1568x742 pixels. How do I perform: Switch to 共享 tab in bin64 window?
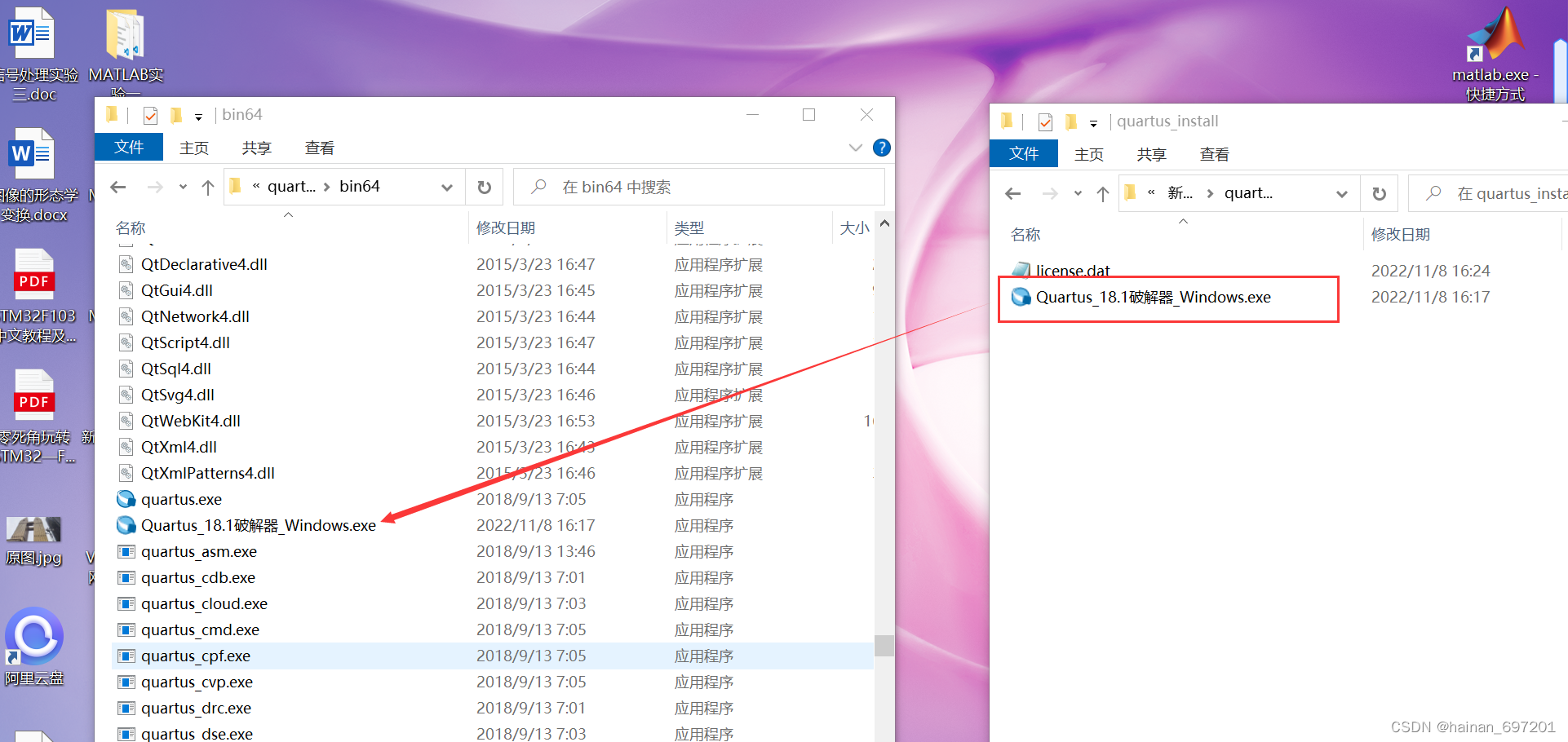(256, 148)
